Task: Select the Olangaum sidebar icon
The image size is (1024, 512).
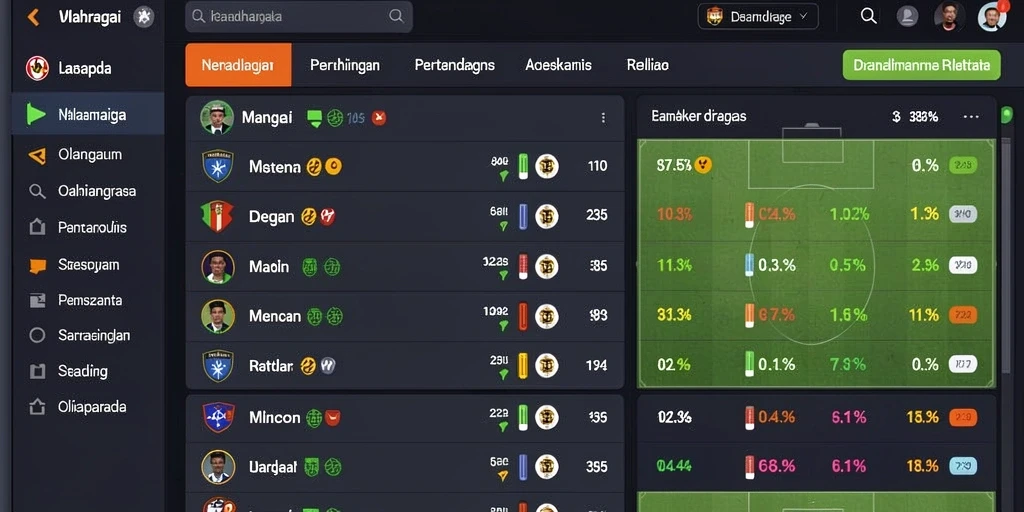Action: 37,155
